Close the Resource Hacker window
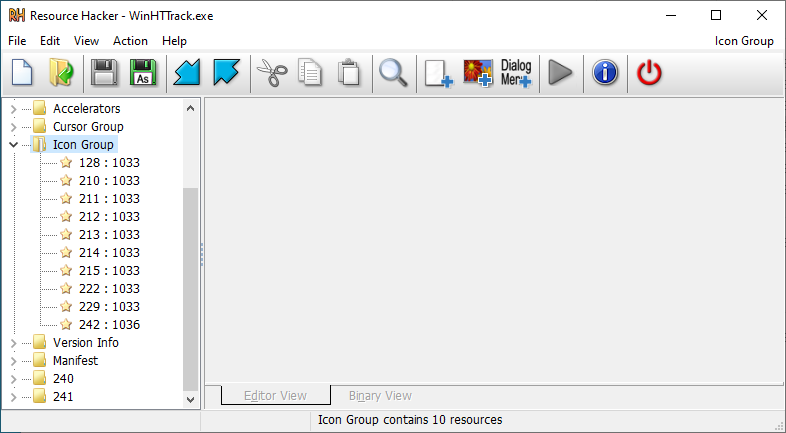Viewport: 786px width, 433px height. 761,16
